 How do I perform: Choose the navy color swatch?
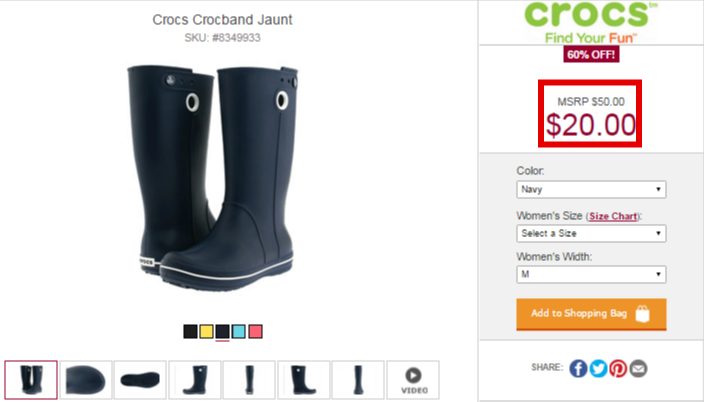(x=223, y=331)
